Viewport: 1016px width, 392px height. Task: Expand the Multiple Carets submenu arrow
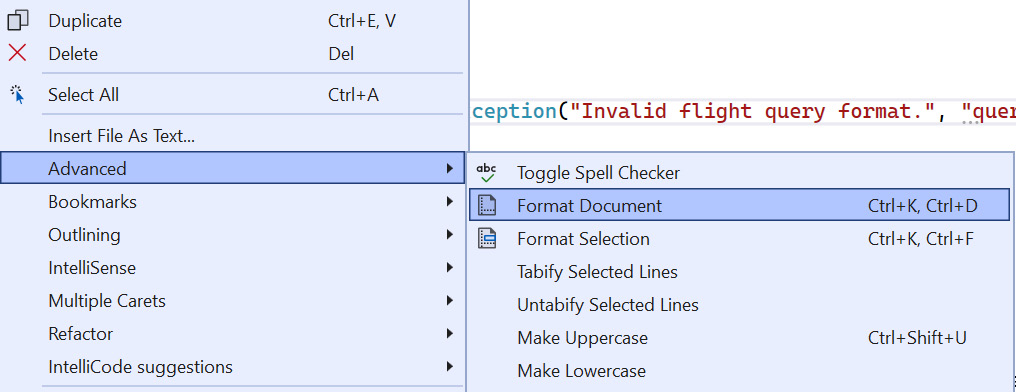(x=450, y=301)
